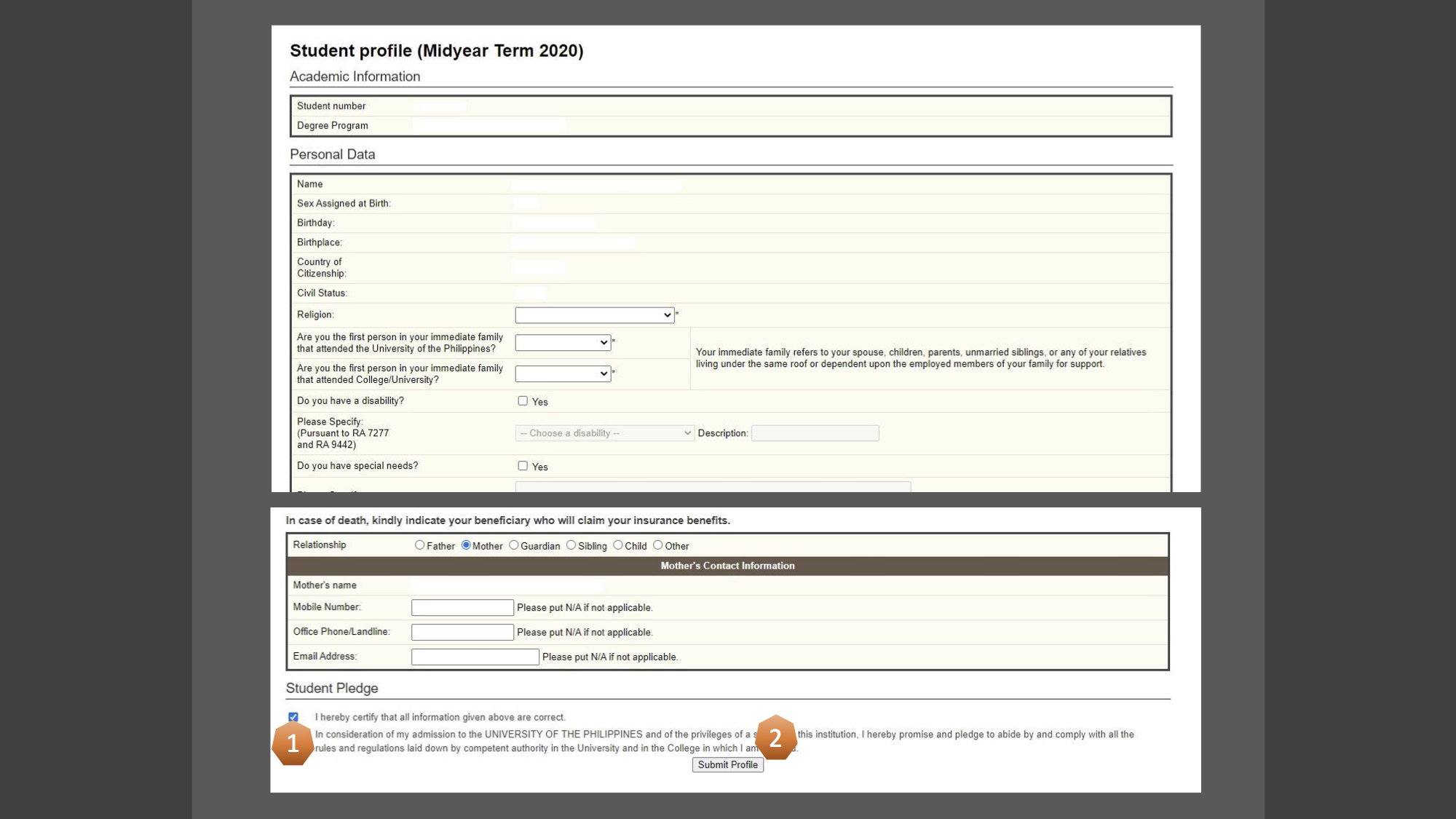Click the Degree Program label
This screenshot has width=1456, height=819.
333,126
